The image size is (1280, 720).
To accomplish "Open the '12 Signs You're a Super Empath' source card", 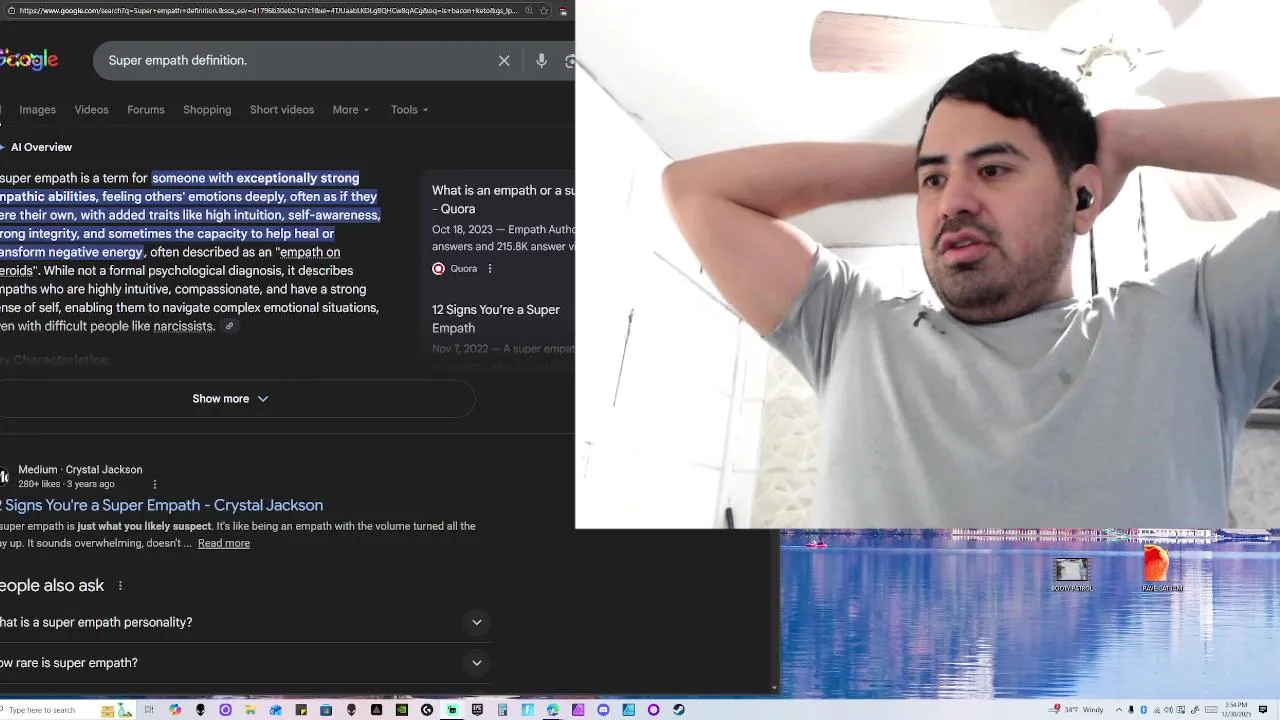I will (496, 319).
